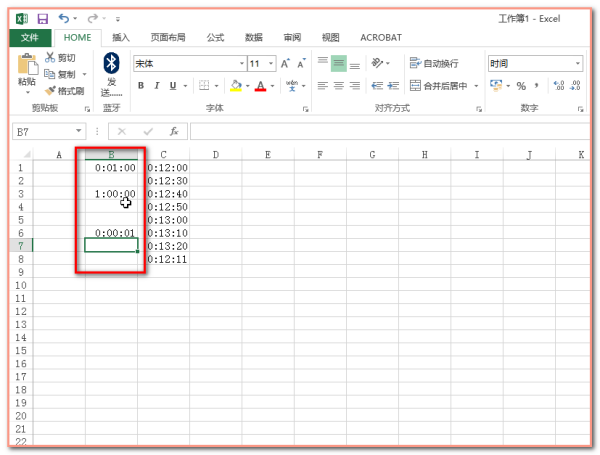The height and width of the screenshot is (455, 600).
Task: Click the Cut (剪切) scissors icon
Action: point(51,59)
